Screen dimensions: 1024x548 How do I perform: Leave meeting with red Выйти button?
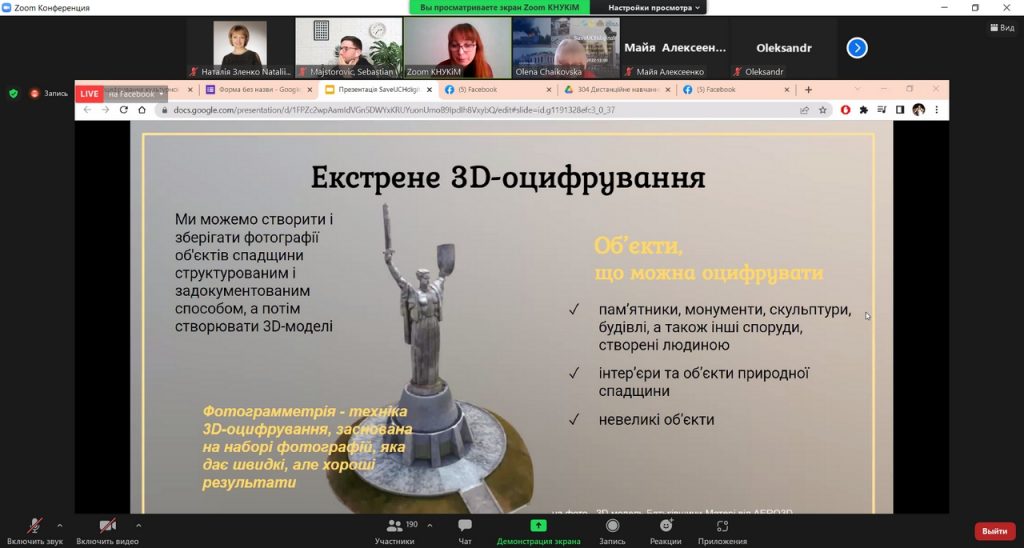995,531
